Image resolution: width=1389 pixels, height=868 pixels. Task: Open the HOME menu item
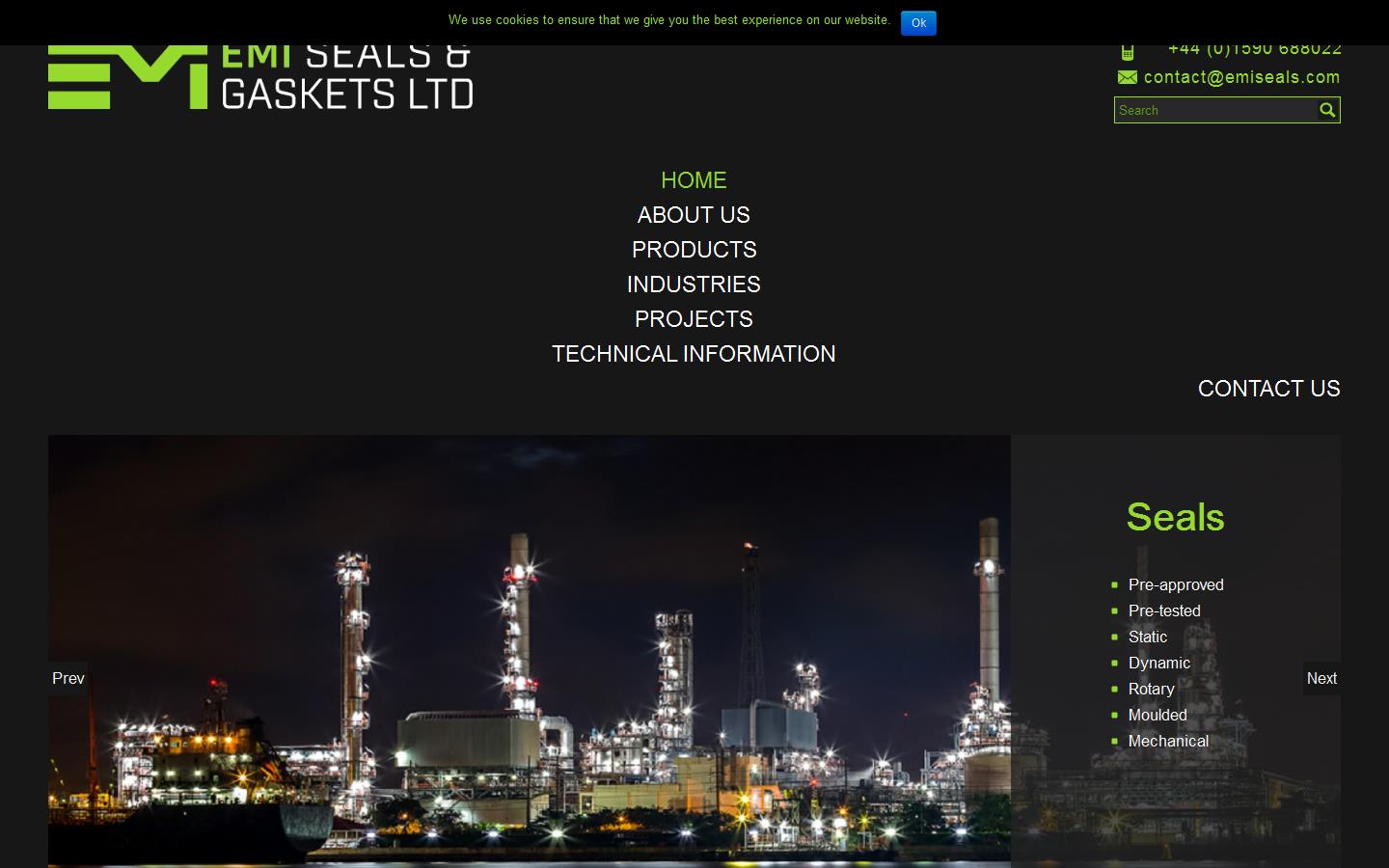point(694,180)
